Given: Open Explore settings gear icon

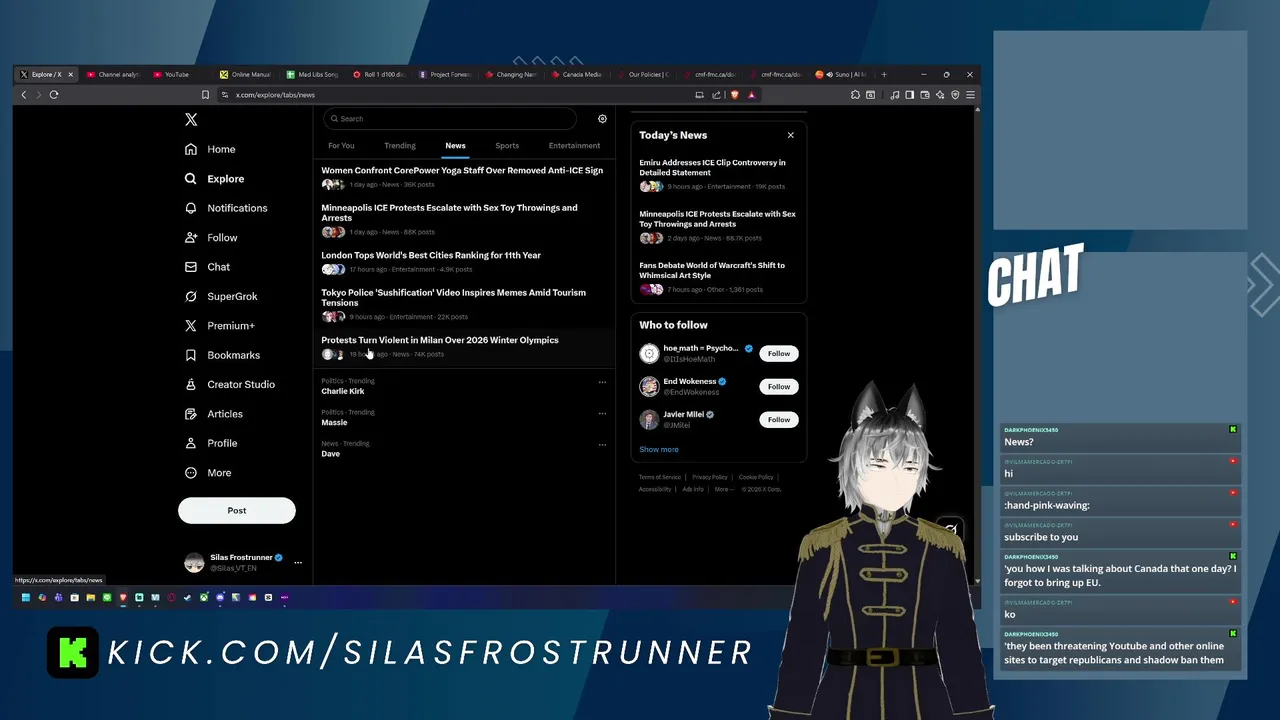Looking at the screenshot, I should 602,119.
